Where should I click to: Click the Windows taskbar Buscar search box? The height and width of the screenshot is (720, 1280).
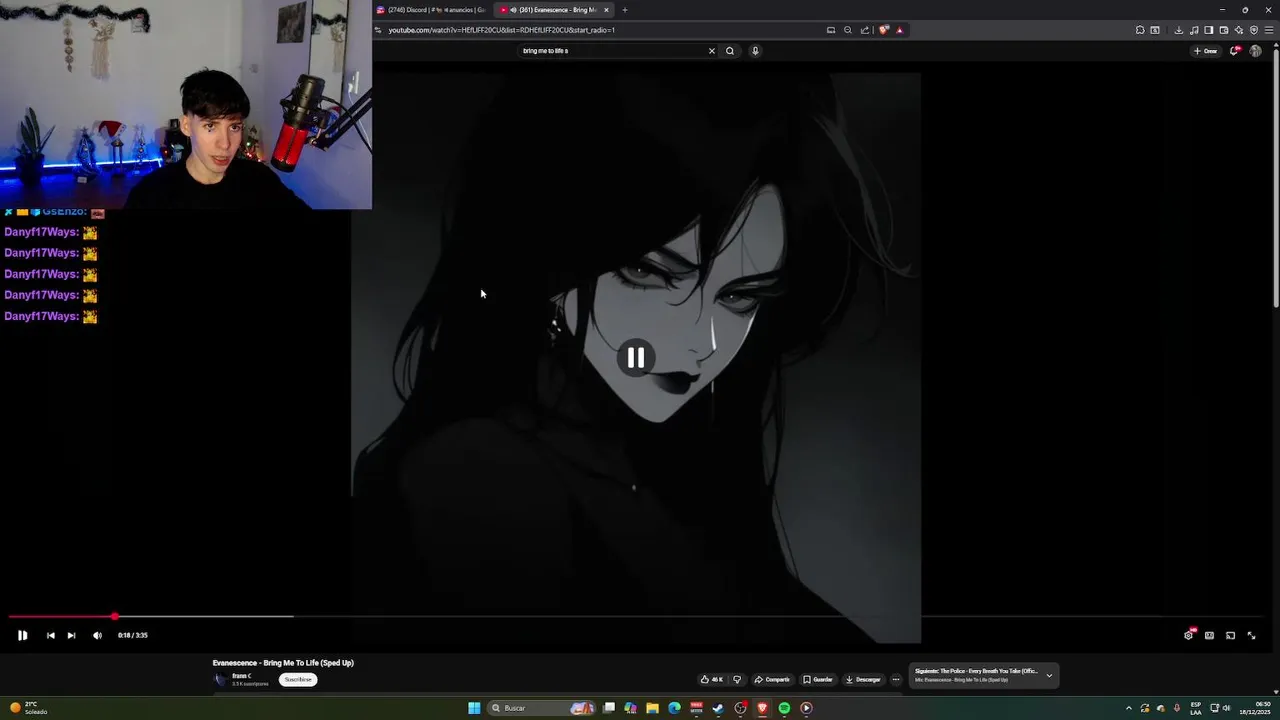point(541,708)
